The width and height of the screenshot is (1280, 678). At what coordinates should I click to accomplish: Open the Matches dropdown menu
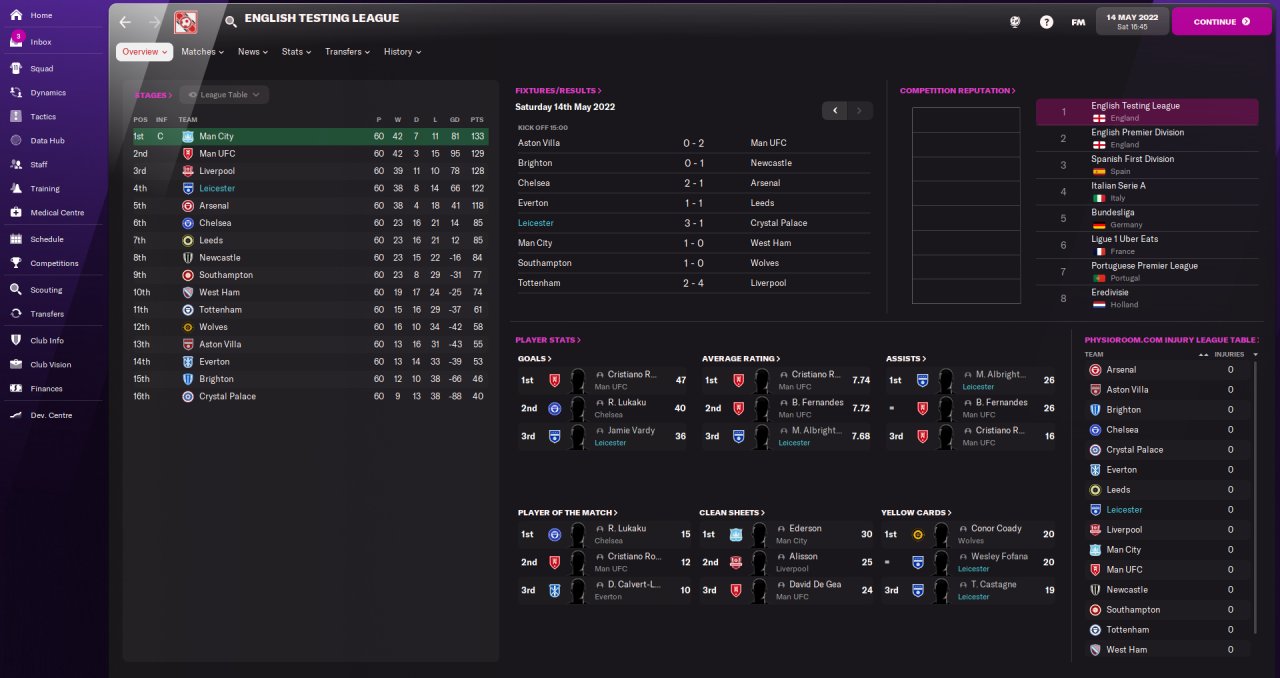click(202, 52)
